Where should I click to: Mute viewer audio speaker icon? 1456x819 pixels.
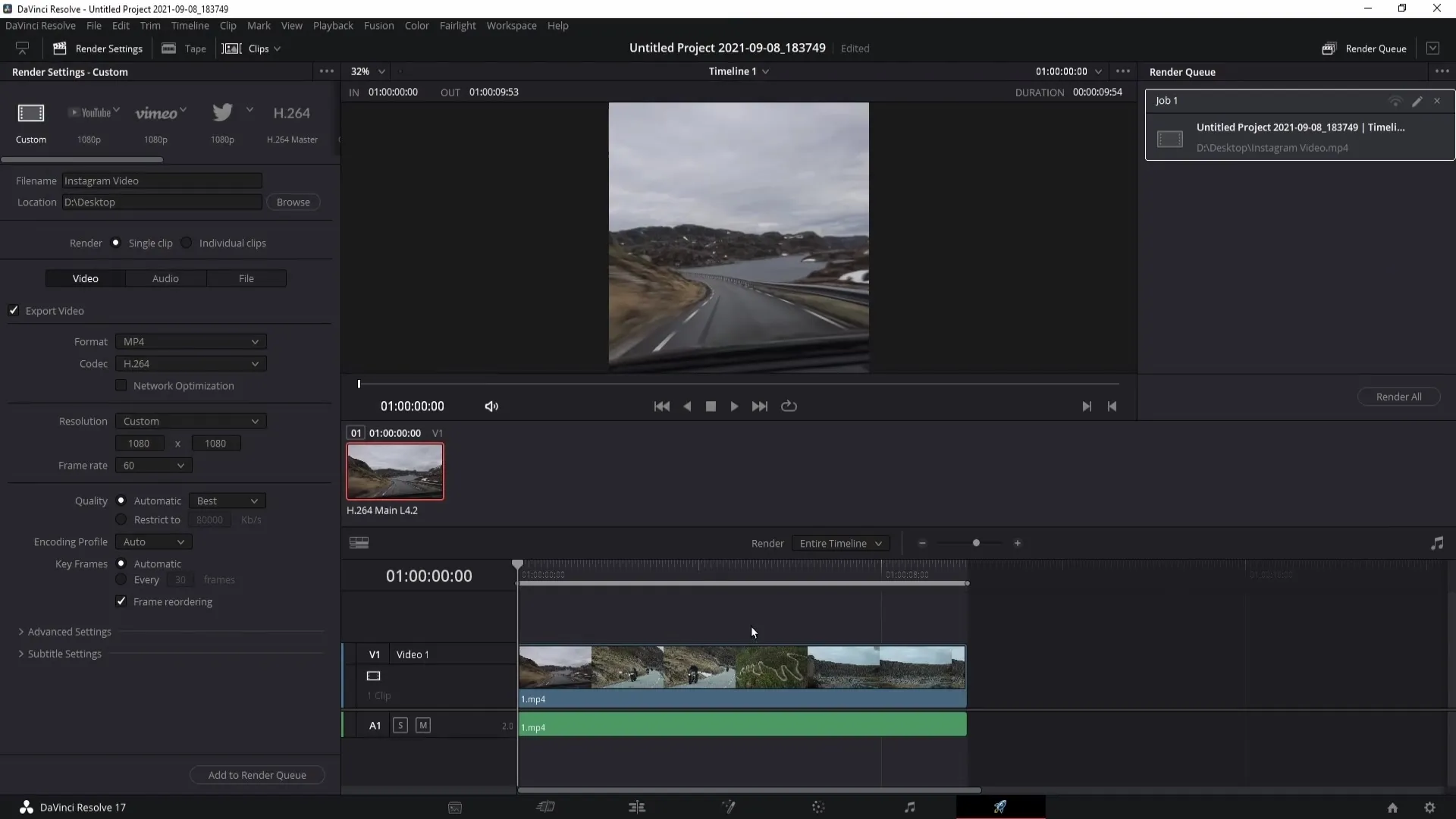coord(491,406)
